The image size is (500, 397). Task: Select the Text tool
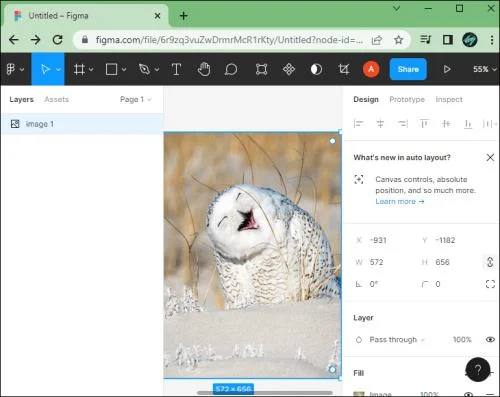(176, 69)
